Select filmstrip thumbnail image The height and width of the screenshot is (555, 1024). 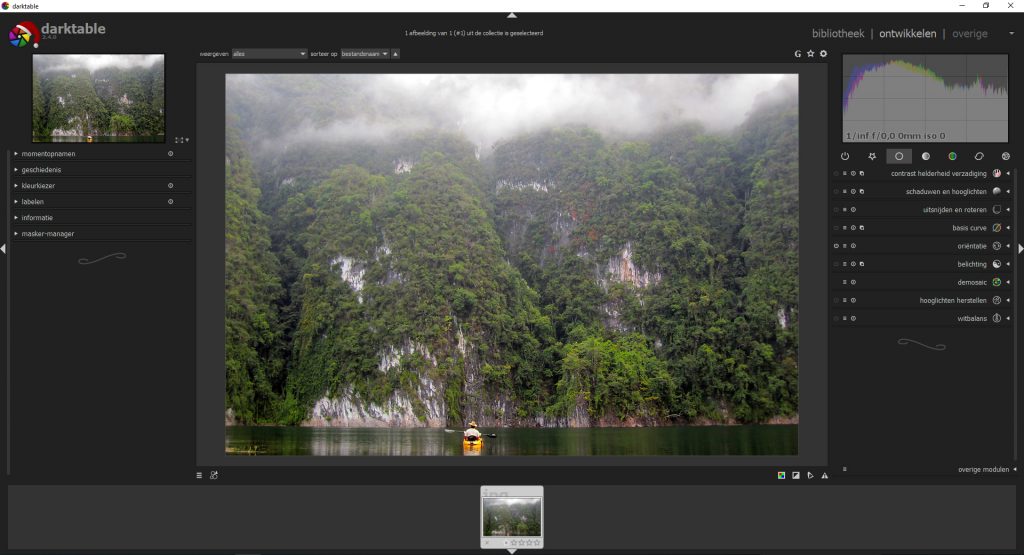(512, 516)
